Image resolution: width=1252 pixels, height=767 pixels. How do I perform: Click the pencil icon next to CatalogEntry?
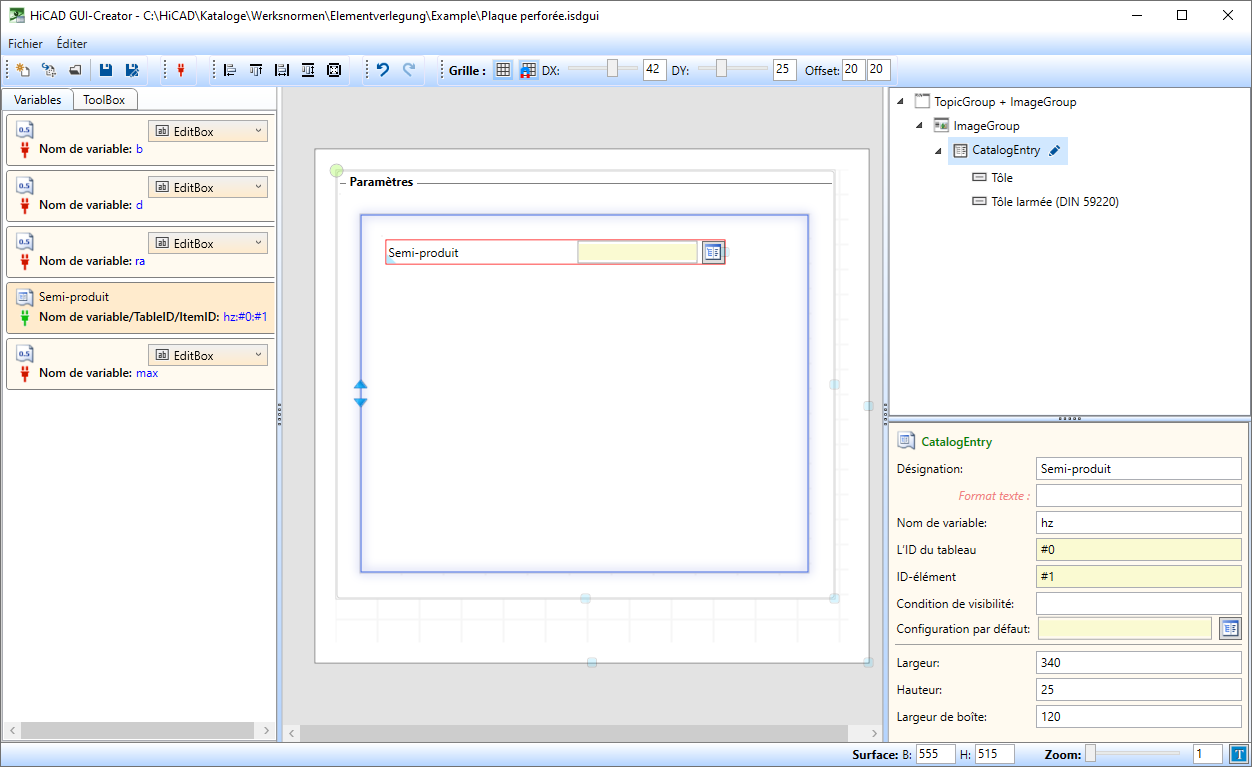(1055, 151)
